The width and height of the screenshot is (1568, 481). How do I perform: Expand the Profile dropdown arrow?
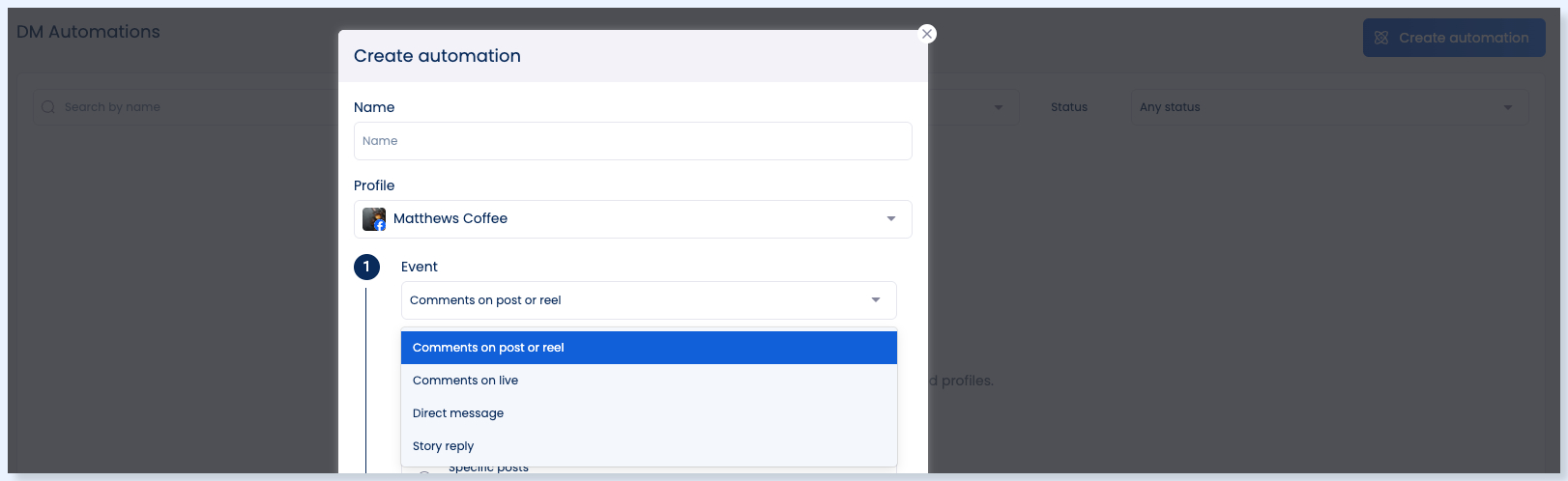click(x=891, y=219)
